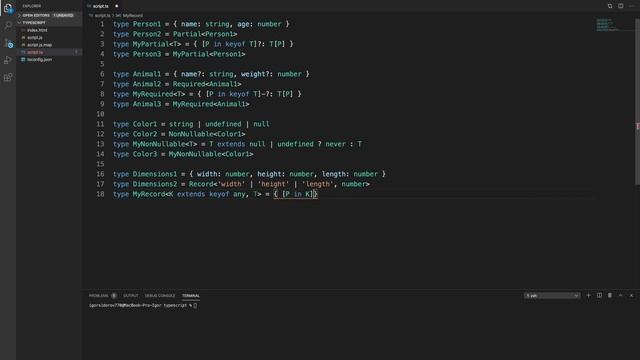Click 'Color1' type name on line 11
This screenshot has width=640, height=360.
pos(144,124)
